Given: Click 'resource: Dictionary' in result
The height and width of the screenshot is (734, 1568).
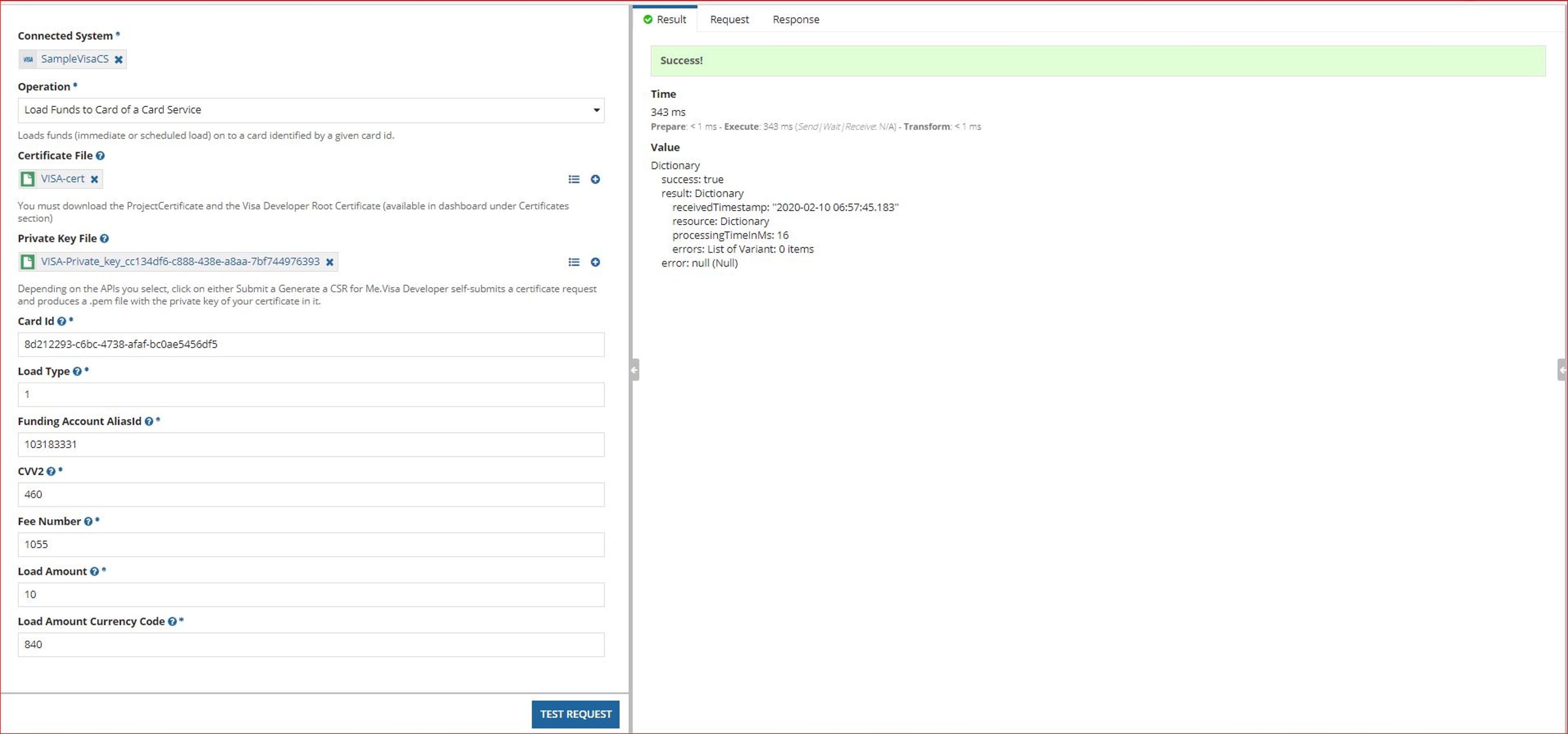Looking at the screenshot, I should (x=721, y=222).
